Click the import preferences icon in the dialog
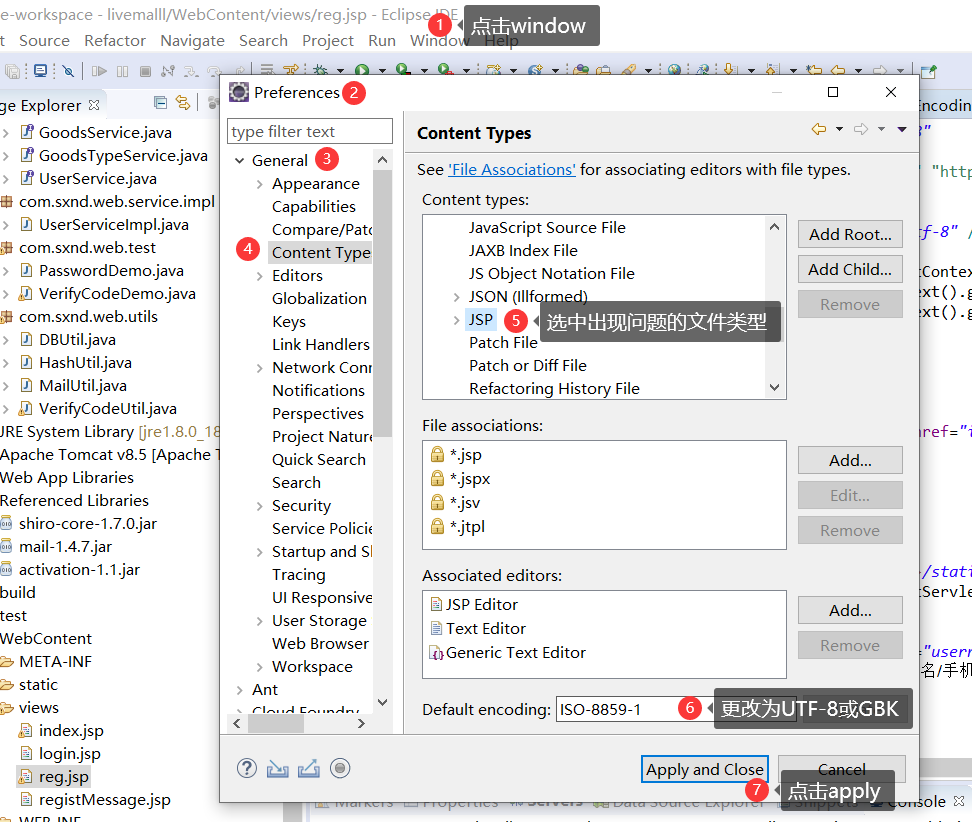This screenshot has width=972, height=822. click(x=278, y=768)
